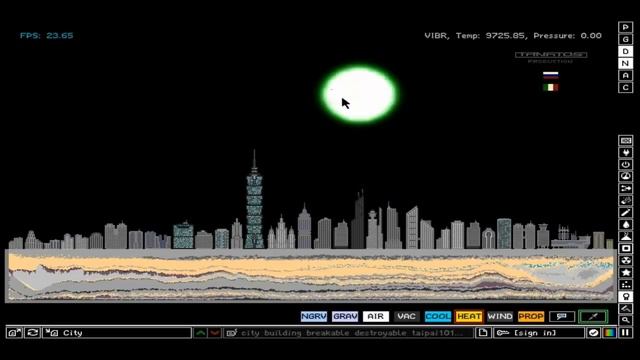Open the Powered Materials category

point(625,164)
